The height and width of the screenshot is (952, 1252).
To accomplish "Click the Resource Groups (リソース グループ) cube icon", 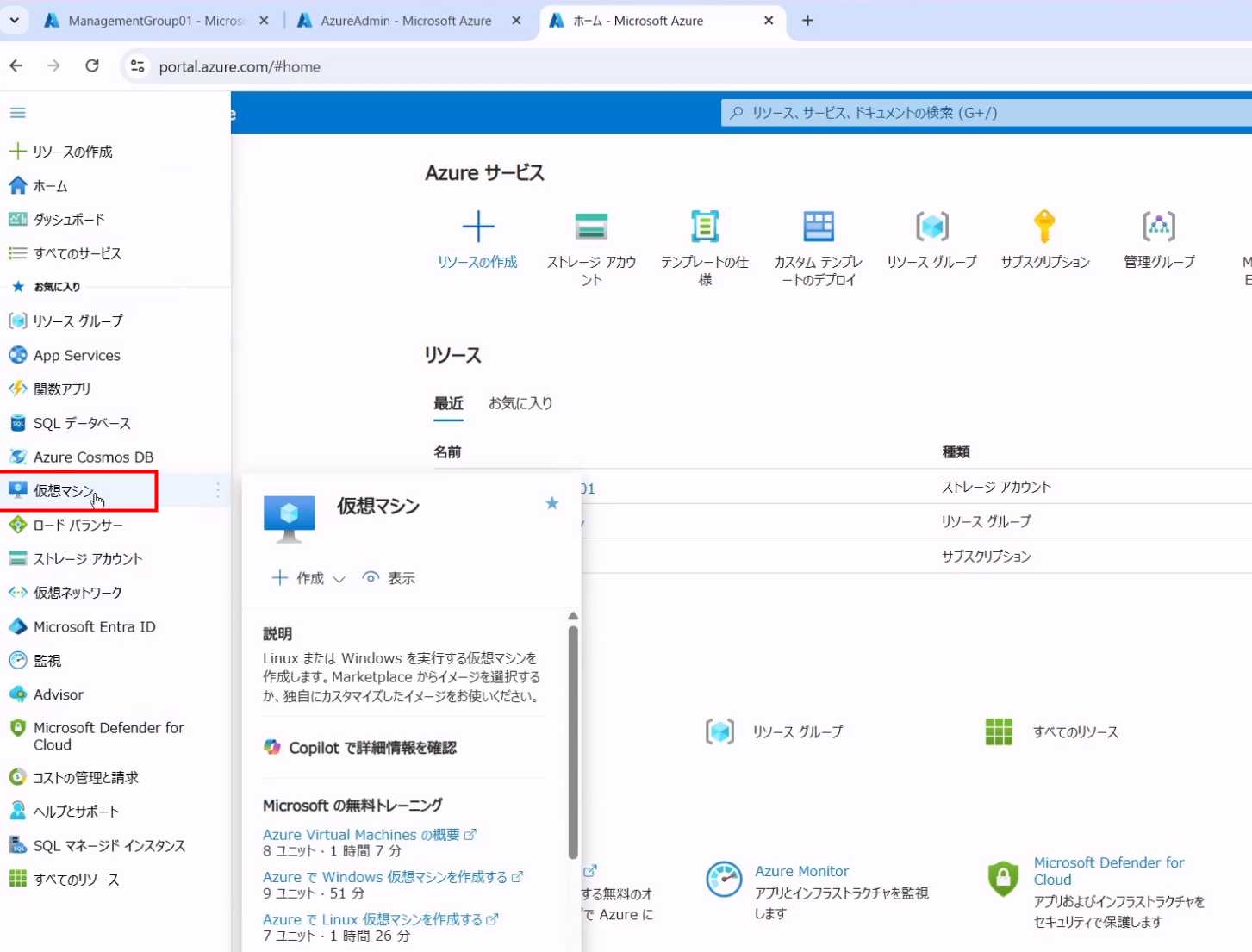I will (x=931, y=227).
